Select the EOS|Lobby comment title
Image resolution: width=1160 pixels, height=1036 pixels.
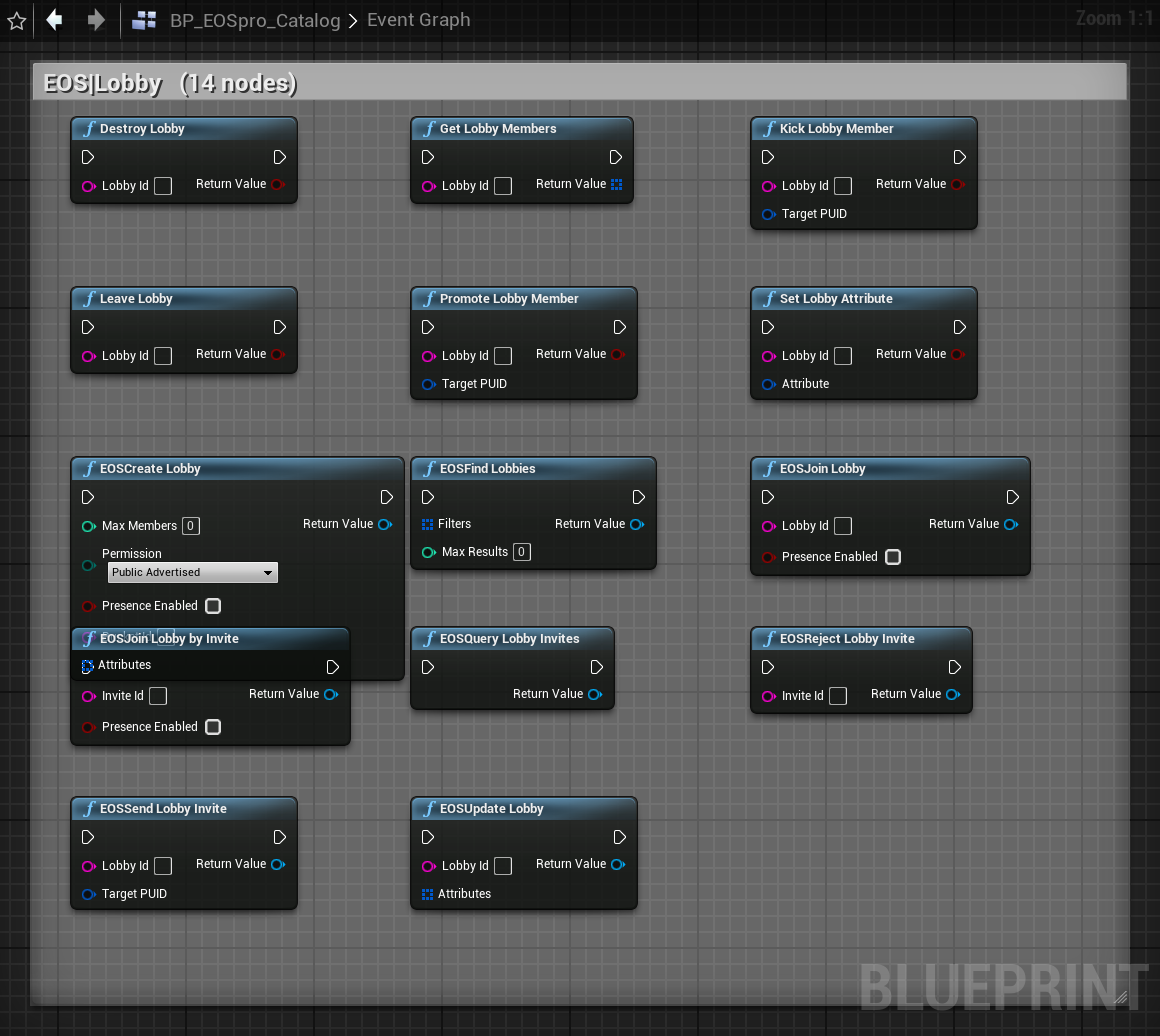pyautogui.click(x=169, y=83)
